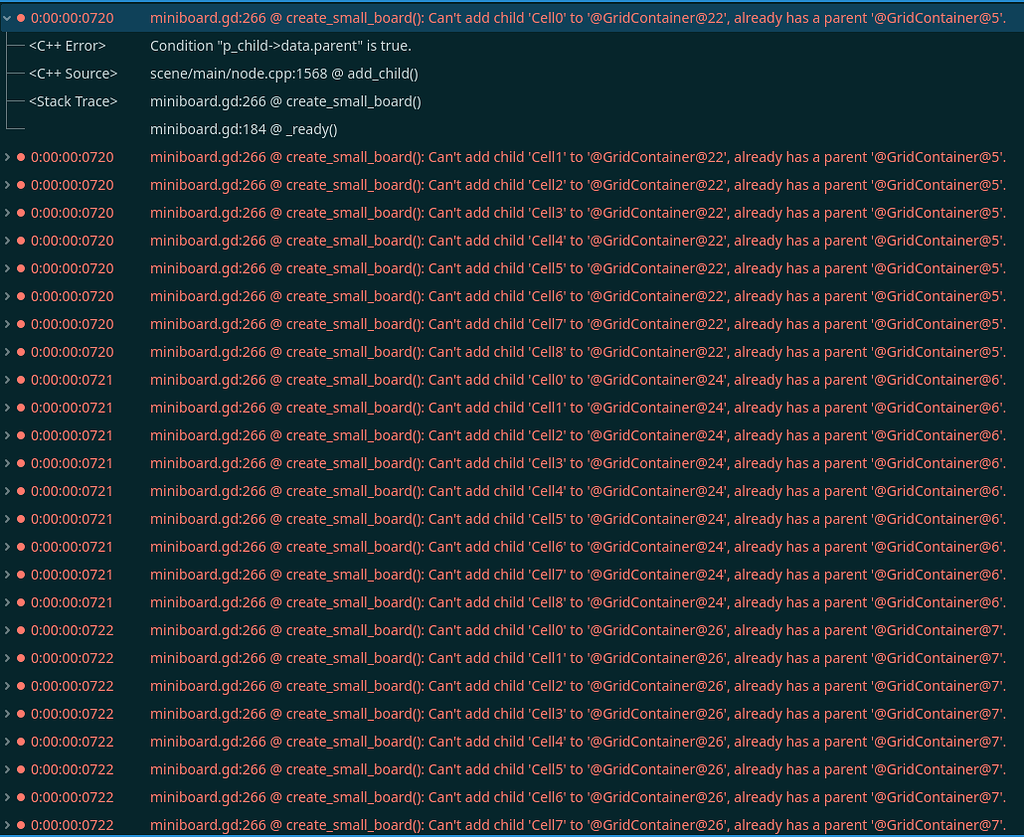Screen dimensions: 1024x837
Task: Select the error icon on the Cell4 GridContainer@24 row
Action: click(22, 491)
